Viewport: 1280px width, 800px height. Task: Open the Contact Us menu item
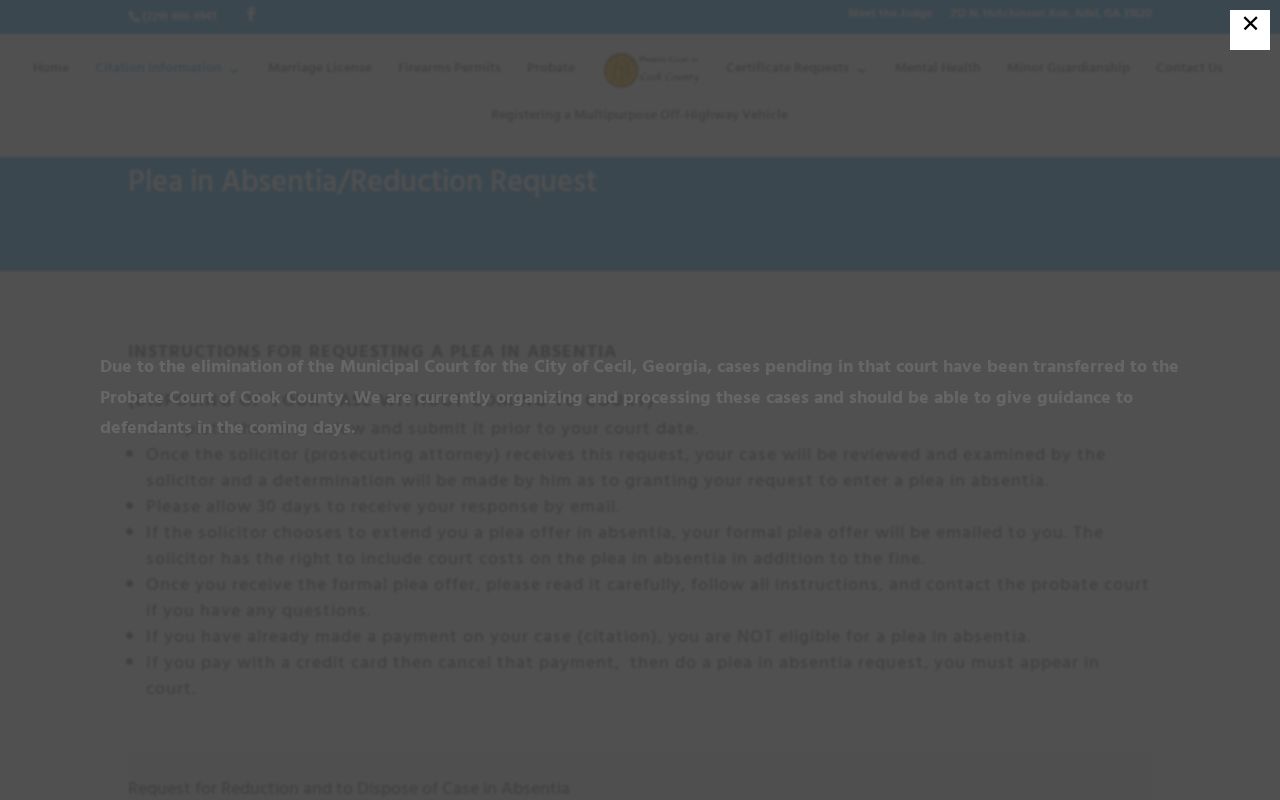pos(1189,68)
